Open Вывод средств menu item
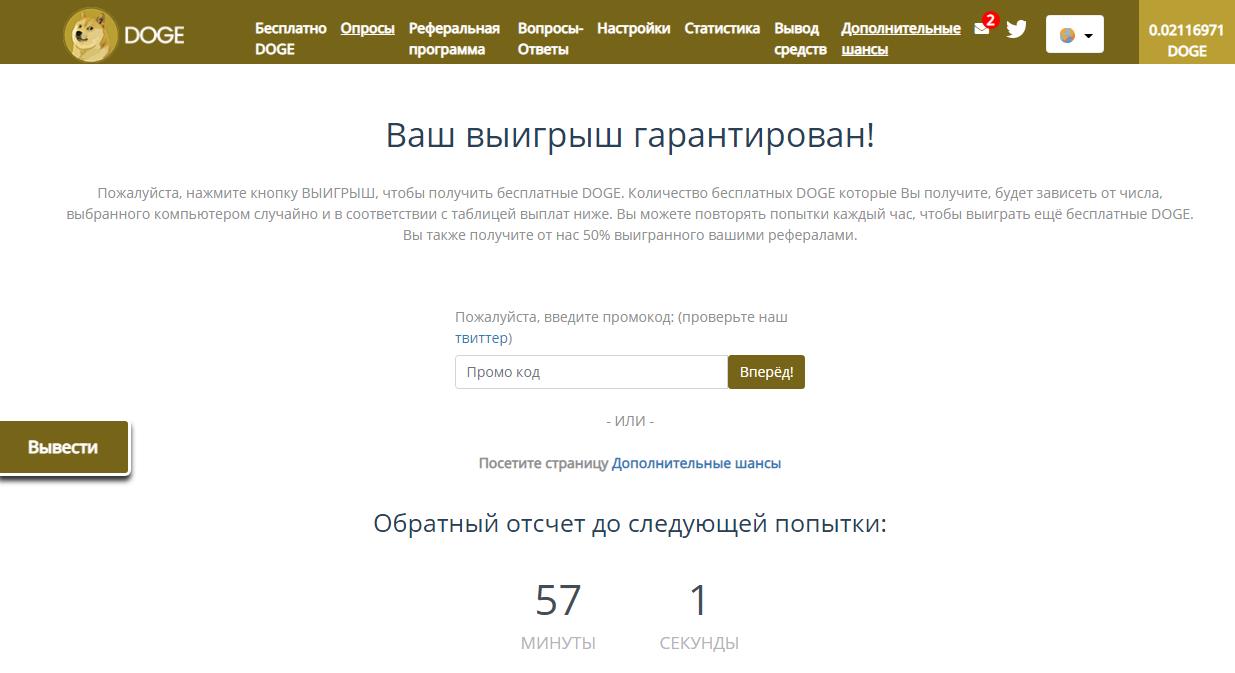 click(800, 39)
